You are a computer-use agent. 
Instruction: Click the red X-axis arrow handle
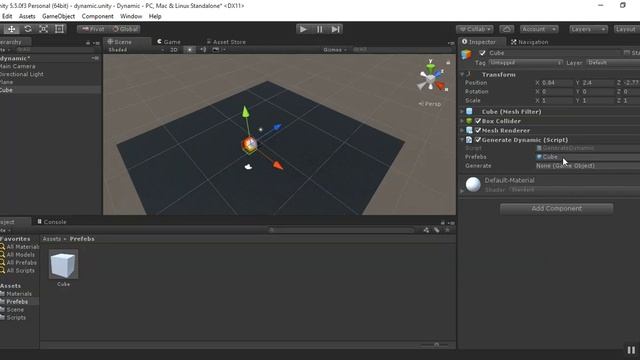coord(278,165)
